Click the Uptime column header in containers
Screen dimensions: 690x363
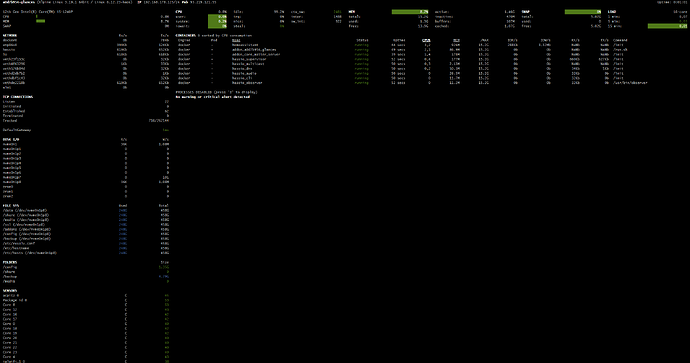point(399,40)
